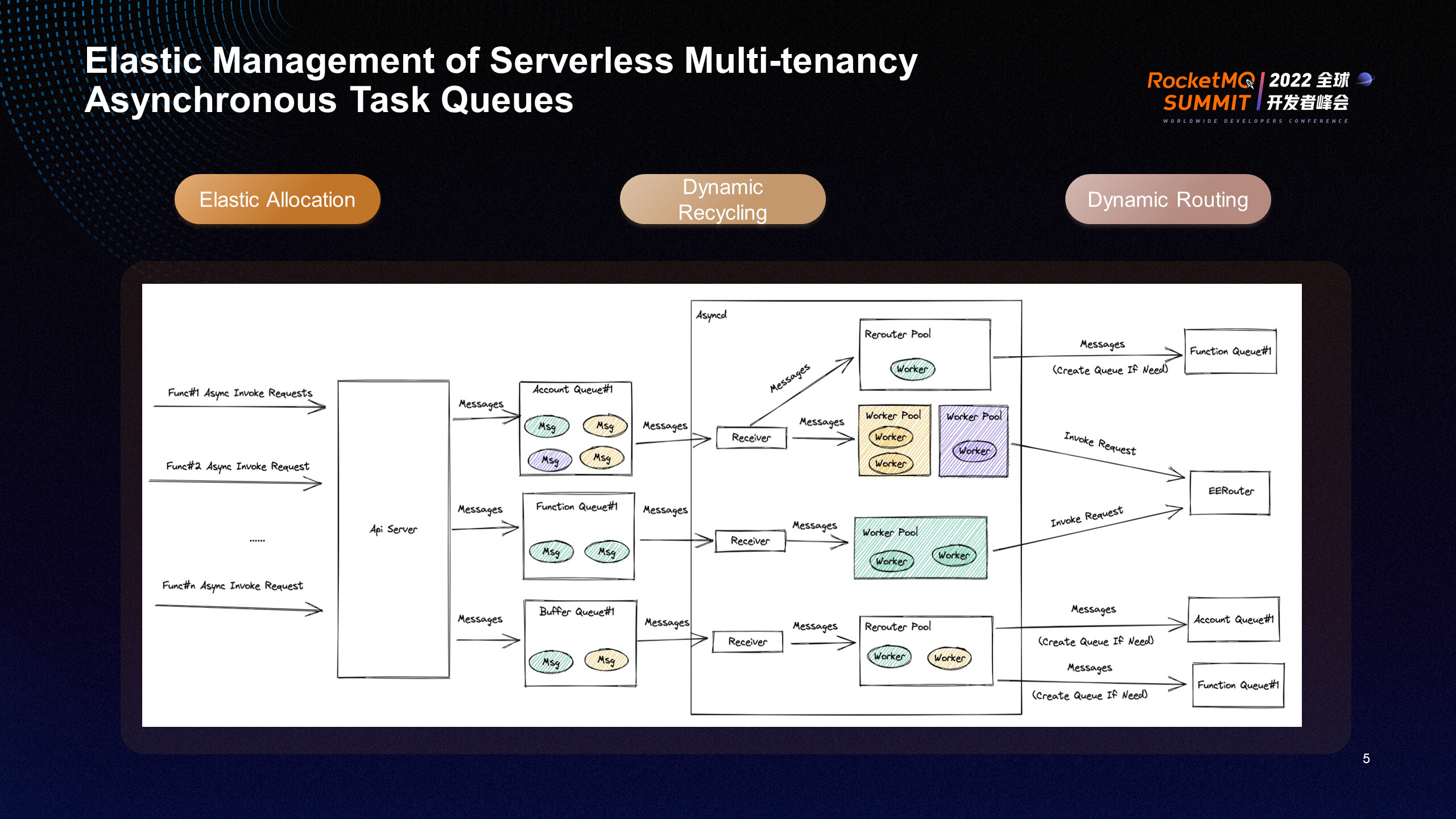Click the diagonal Messages label toward Rerouter Pool
Image resolution: width=1456 pixels, height=819 pixels.
click(x=789, y=379)
